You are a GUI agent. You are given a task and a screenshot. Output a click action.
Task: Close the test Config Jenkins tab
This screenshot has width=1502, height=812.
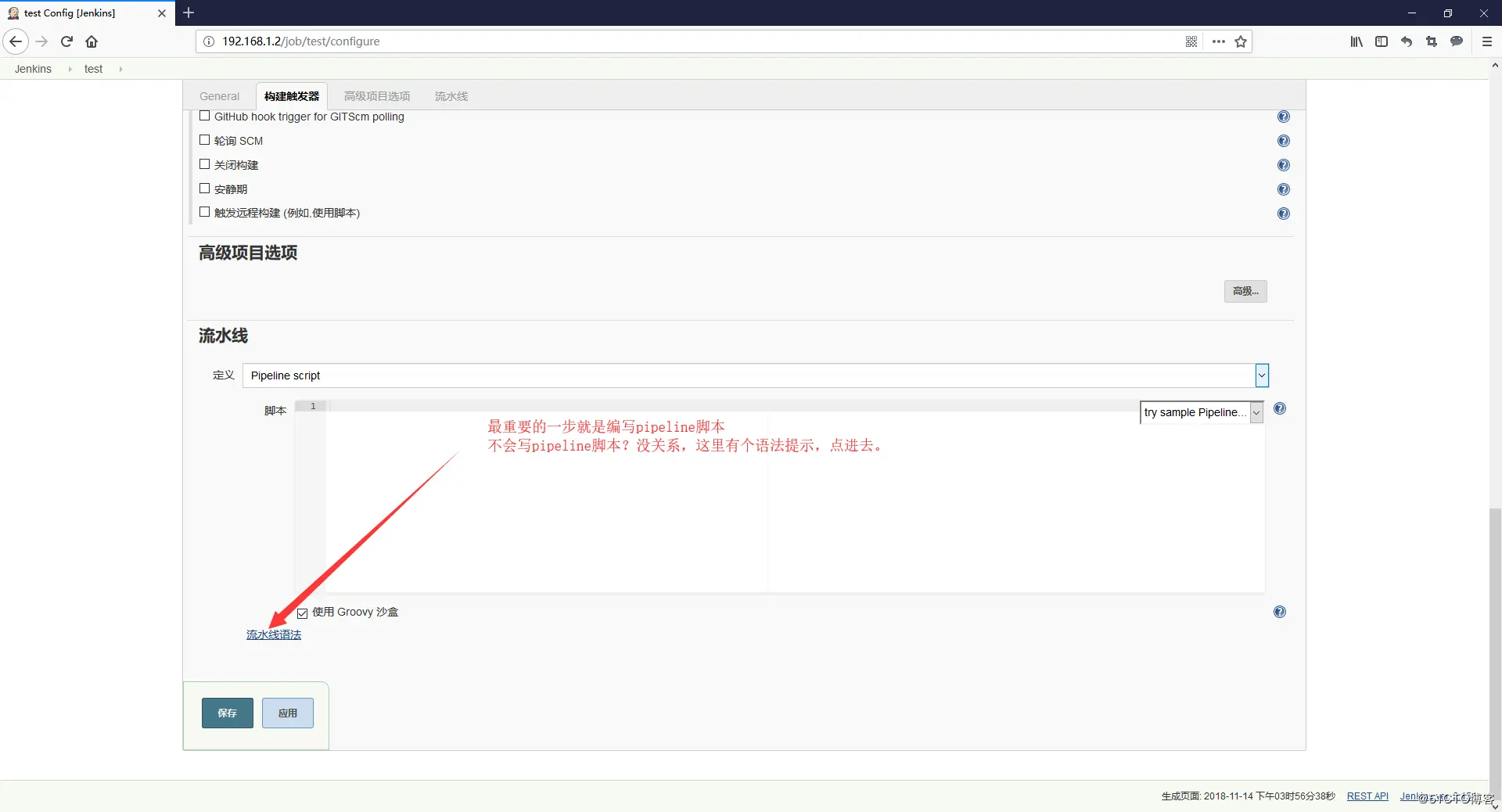pyautogui.click(x=162, y=13)
